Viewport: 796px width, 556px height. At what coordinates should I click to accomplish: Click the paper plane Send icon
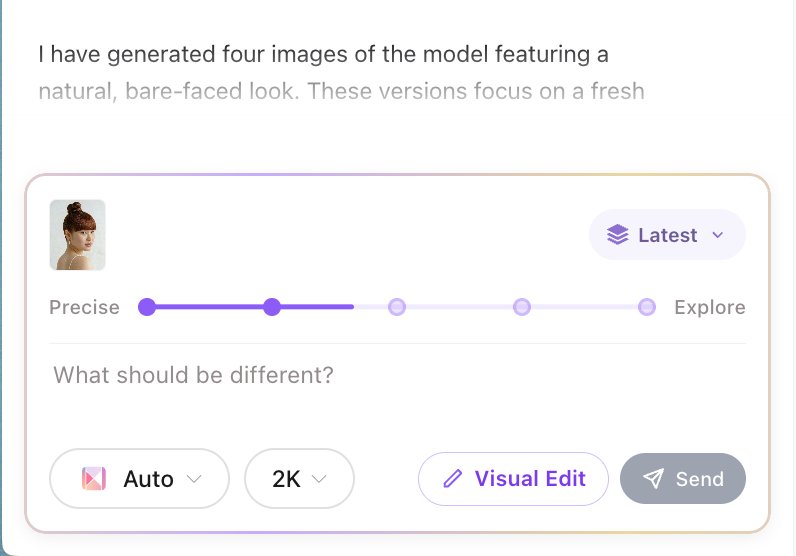(653, 479)
